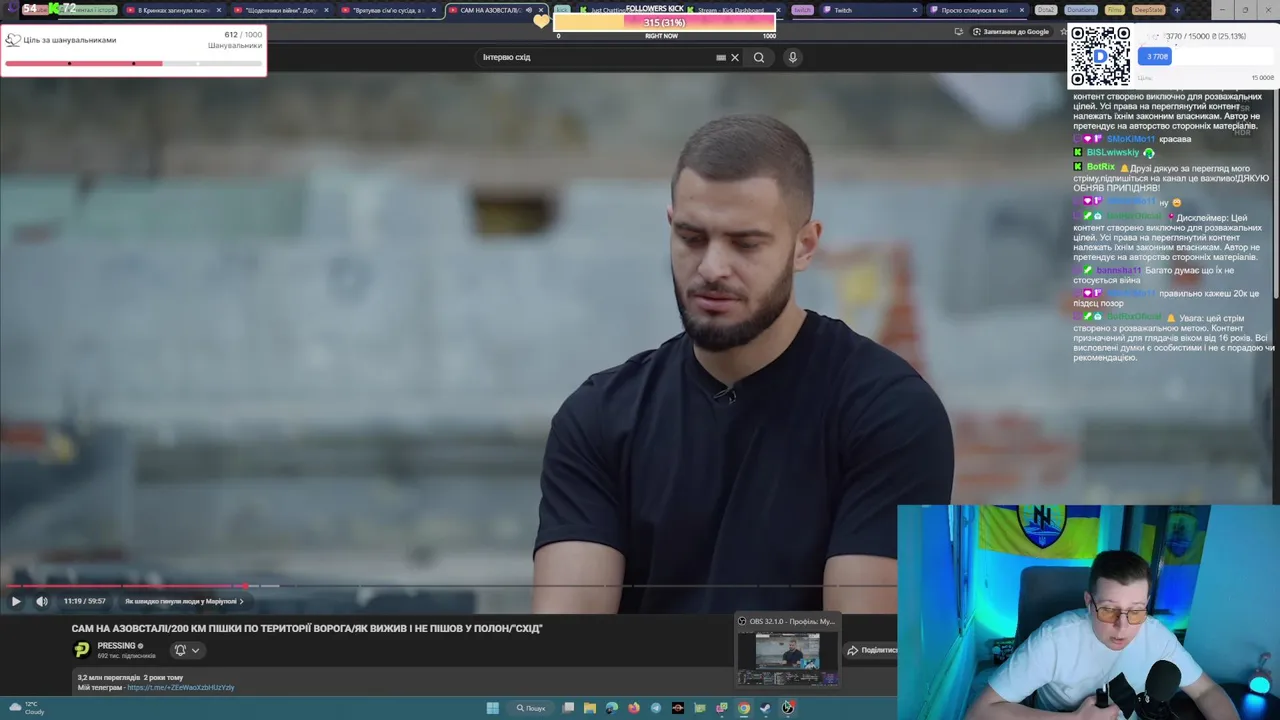Clear the search text with the X icon

pyautogui.click(x=735, y=57)
